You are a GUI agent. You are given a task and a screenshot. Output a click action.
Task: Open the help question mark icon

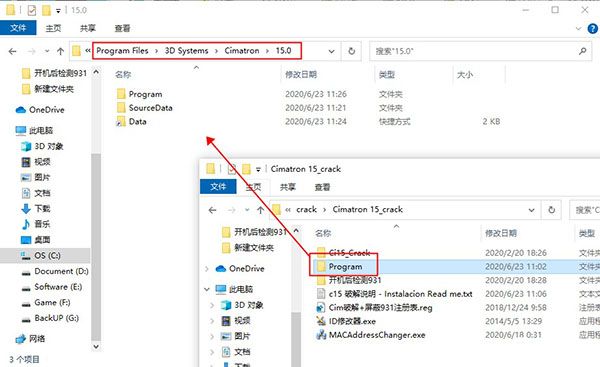tap(593, 28)
